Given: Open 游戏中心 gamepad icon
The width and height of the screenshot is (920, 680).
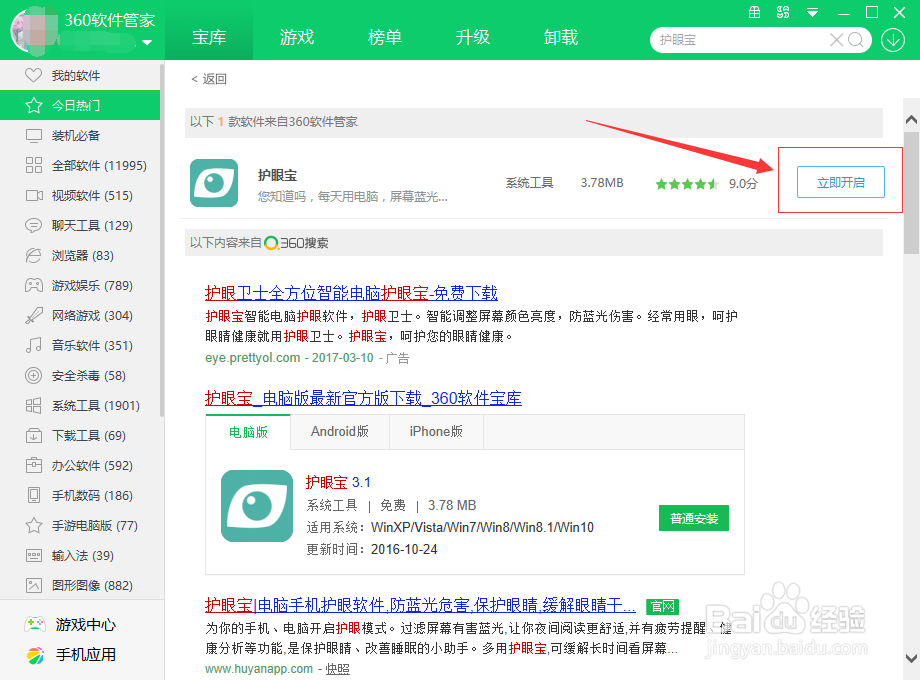Looking at the screenshot, I should coord(35,624).
